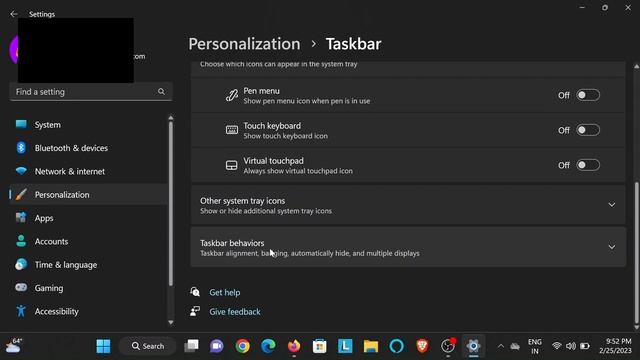This screenshot has width=640, height=360.
Task: Open Time & language settings
Action: click(x=88, y=264)
